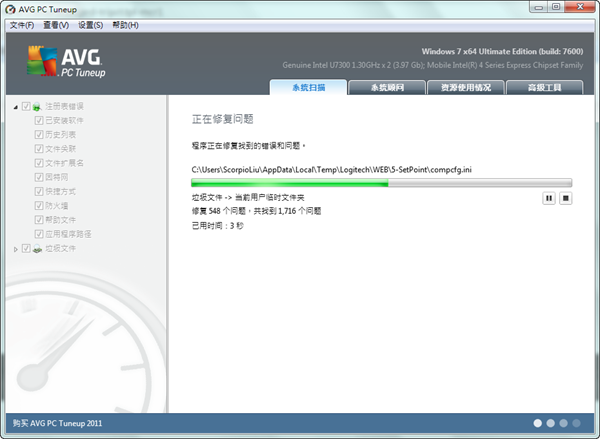This screenshot has width=600, height=439.
Task: Click the 注册表错误 registry icon in the tree
Action: point(37,106)
